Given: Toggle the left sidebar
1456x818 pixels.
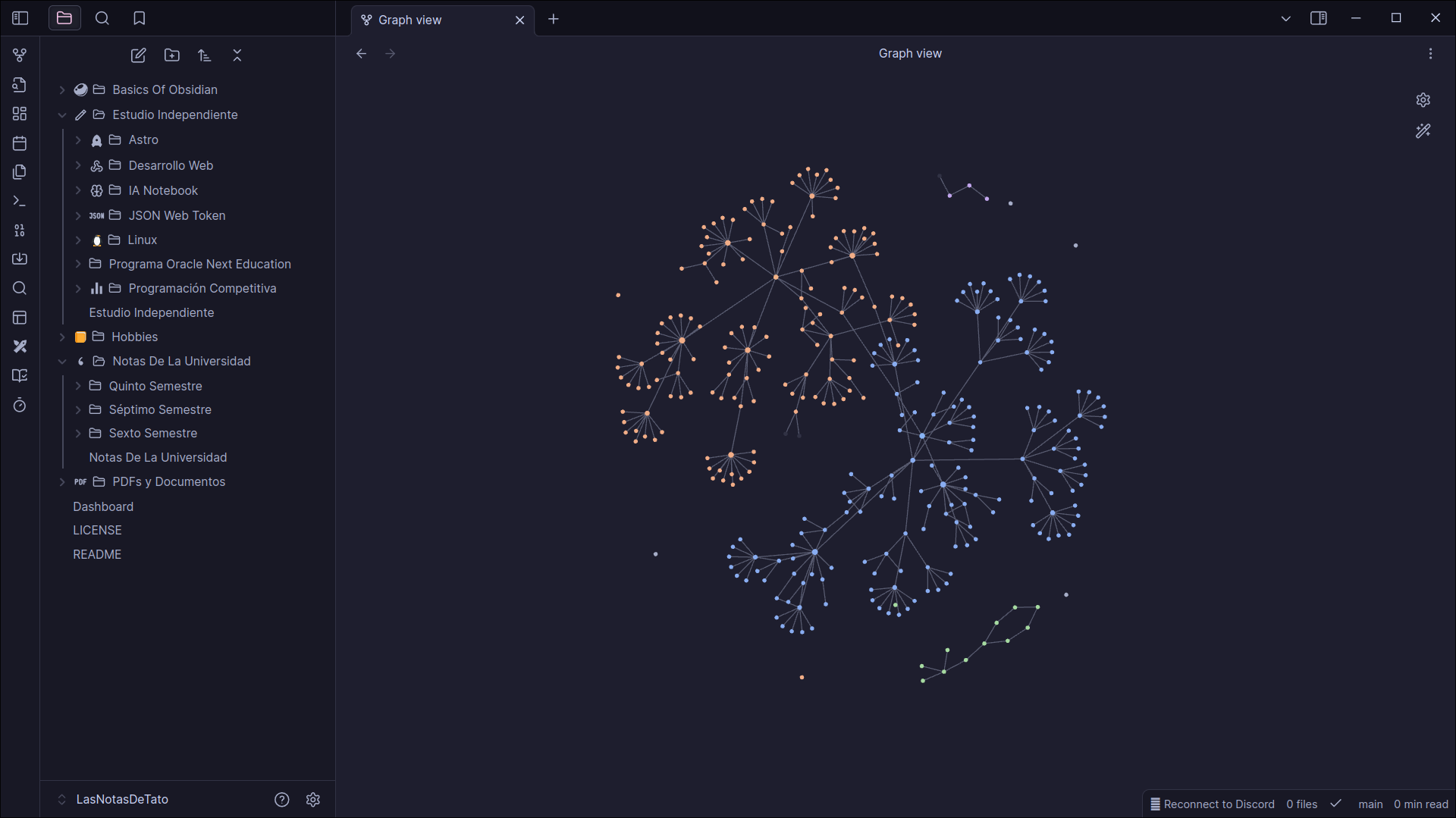Looking at the screenshot, I should [x=20, y=18].
